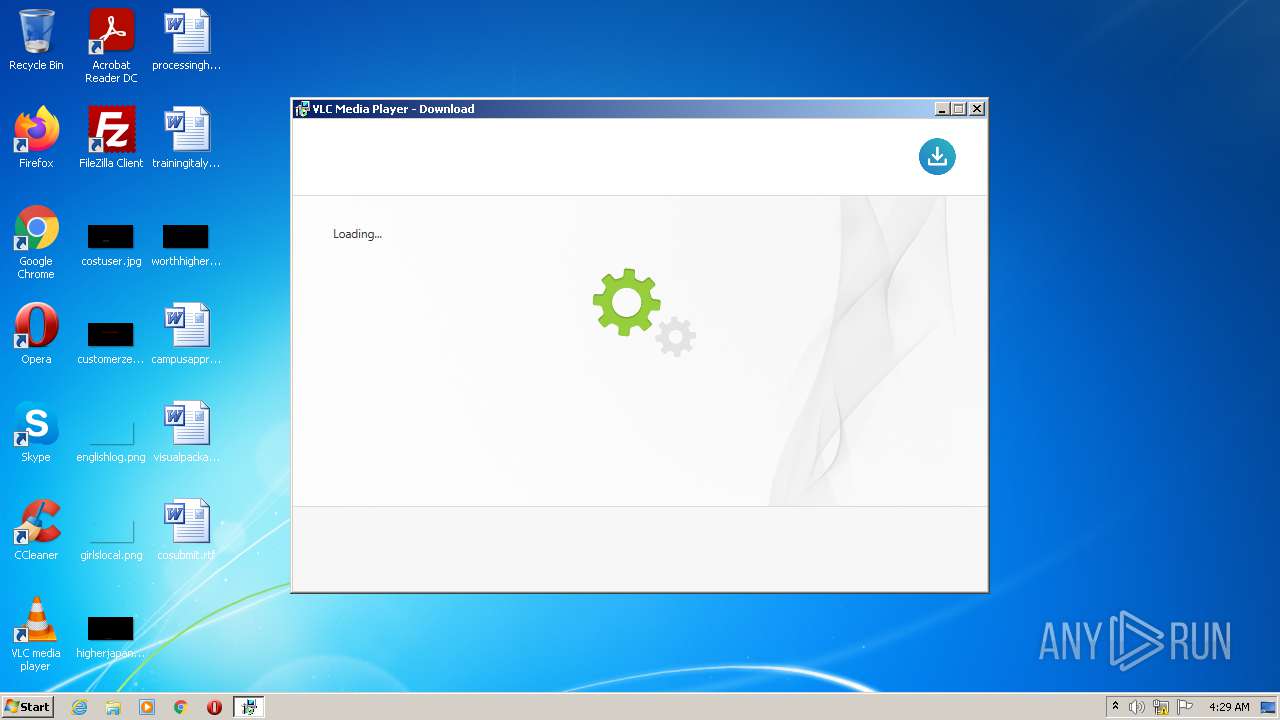Open cosubmit.rtf document
The height and width of the screenshot is (720, 1280).
click(x=186, y=530)
